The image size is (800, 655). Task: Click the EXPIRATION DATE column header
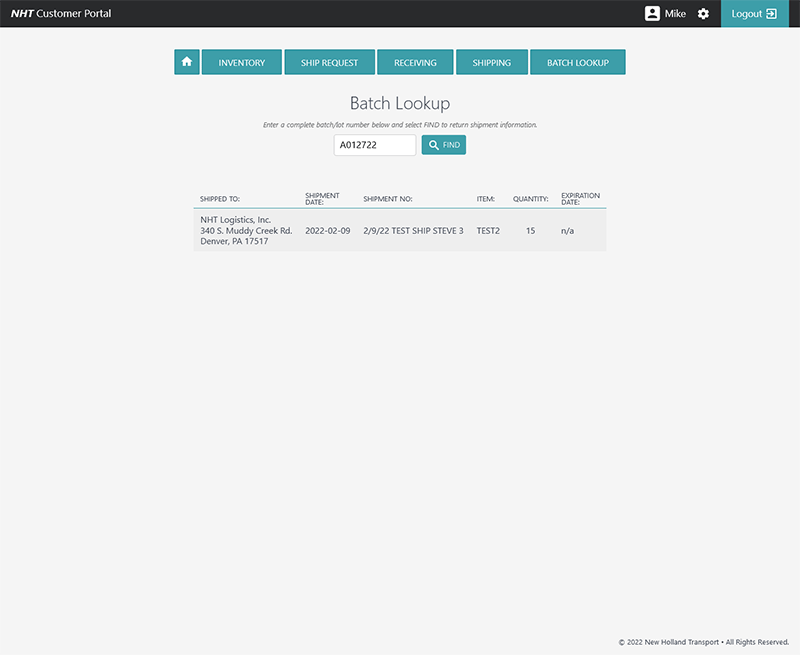(581, 199)
